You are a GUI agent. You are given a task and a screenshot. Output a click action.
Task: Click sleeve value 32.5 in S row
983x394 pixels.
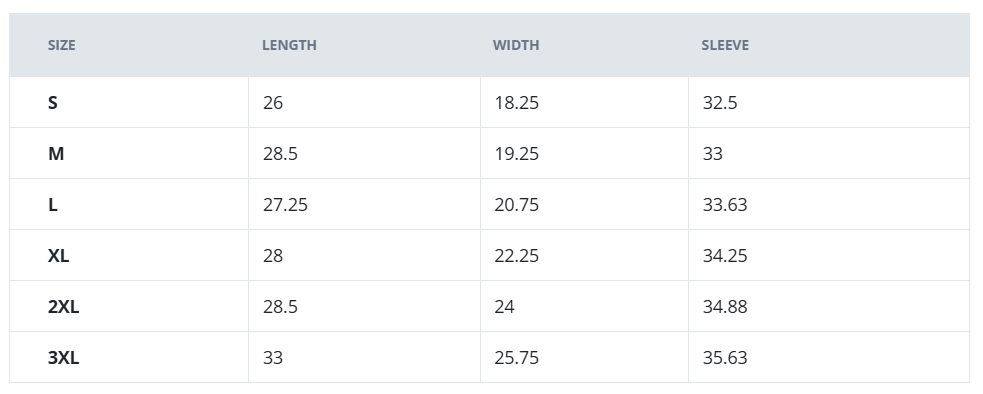tap(720, 103)
